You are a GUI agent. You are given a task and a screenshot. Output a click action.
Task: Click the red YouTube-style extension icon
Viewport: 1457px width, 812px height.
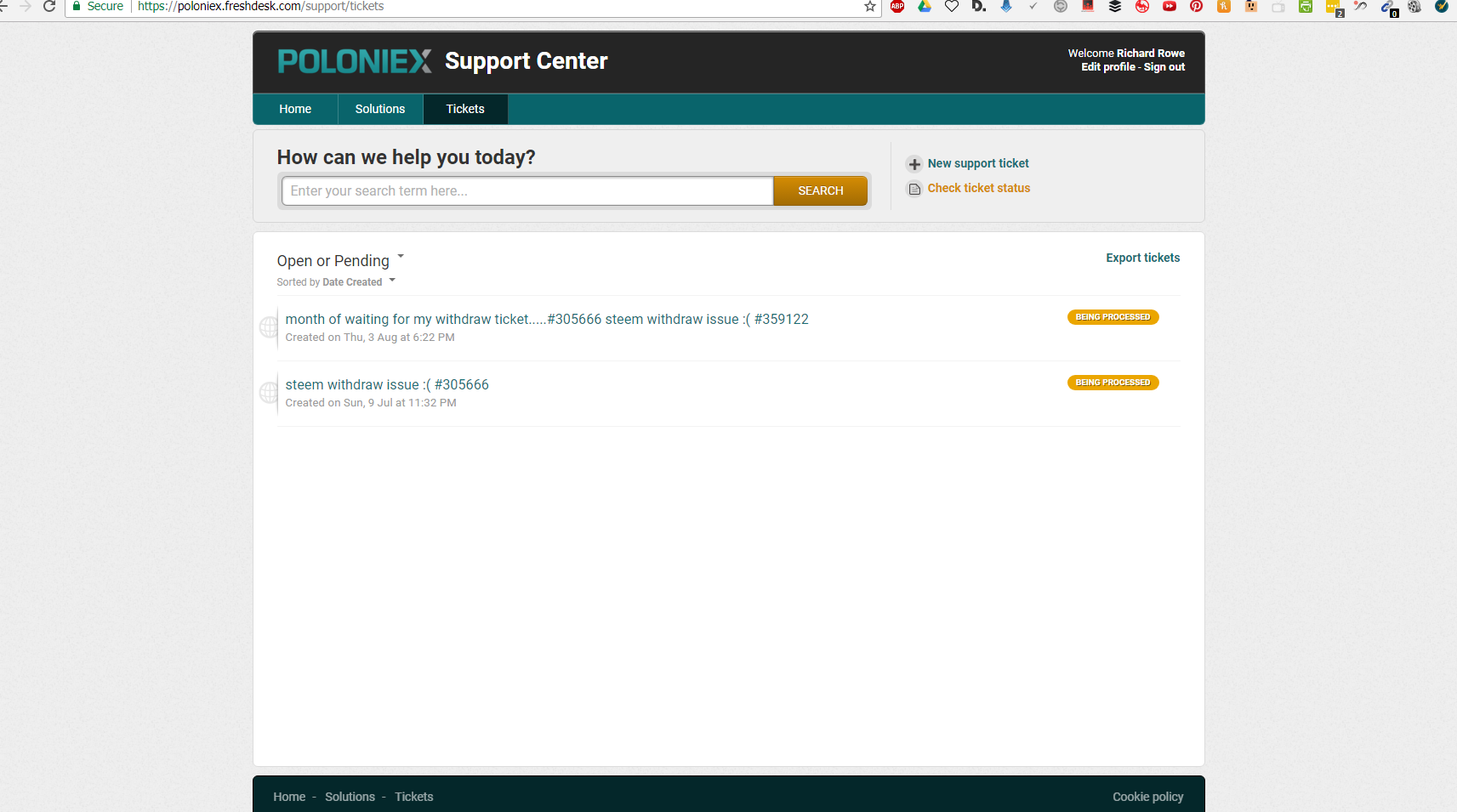point(1170,6)
